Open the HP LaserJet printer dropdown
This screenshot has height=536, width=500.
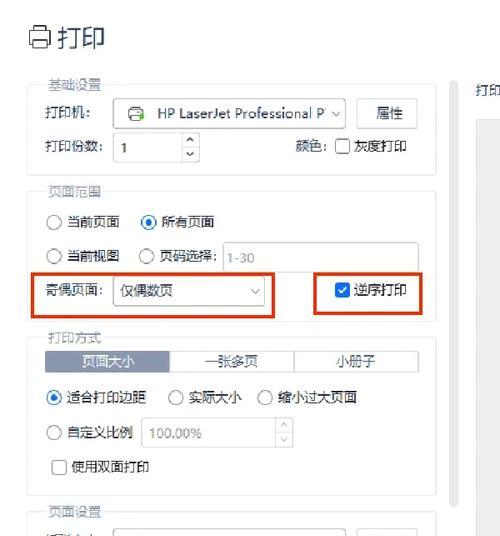229,113
